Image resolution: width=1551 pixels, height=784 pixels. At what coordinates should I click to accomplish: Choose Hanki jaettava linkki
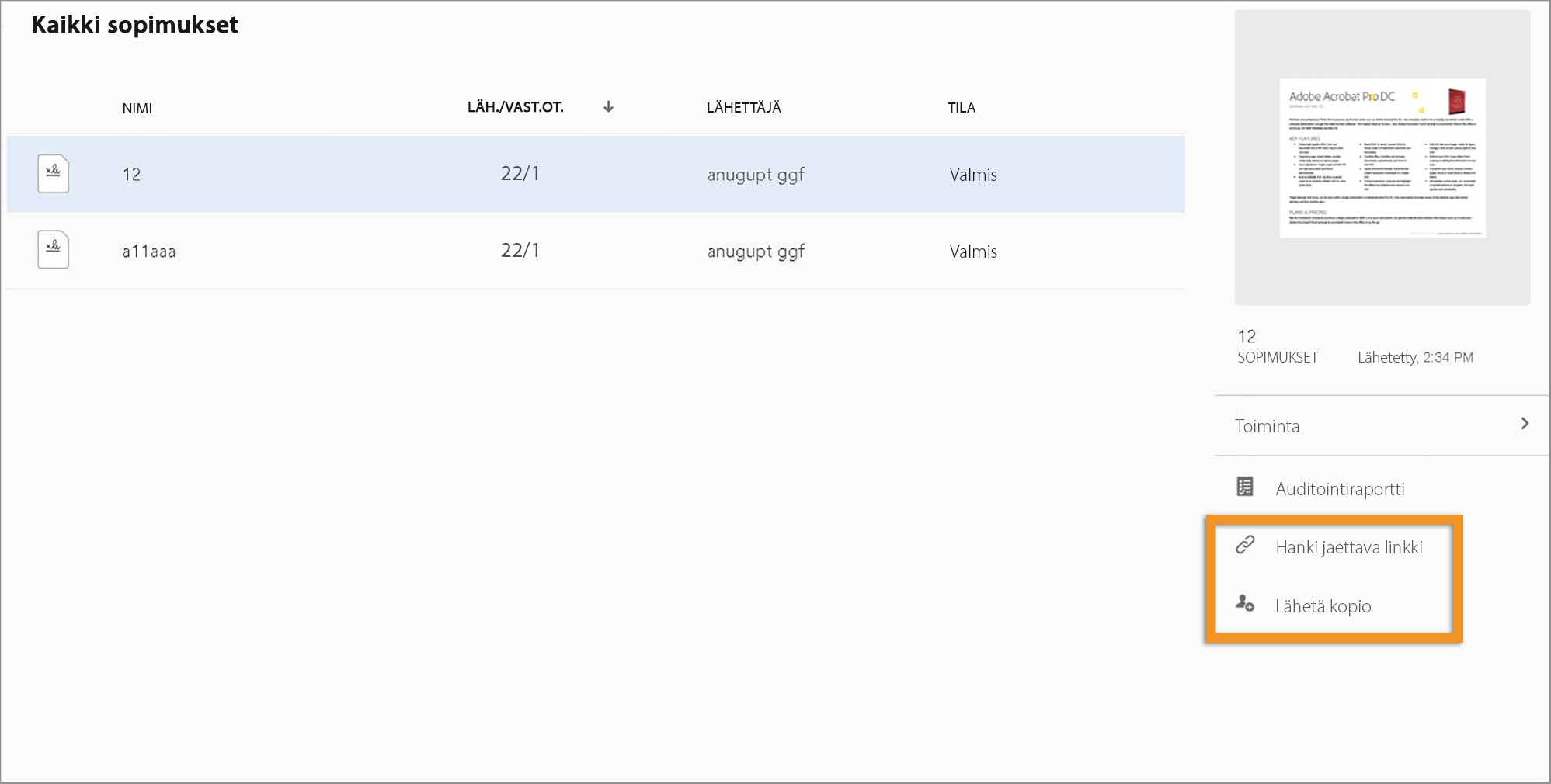[x=1348, y=547]
